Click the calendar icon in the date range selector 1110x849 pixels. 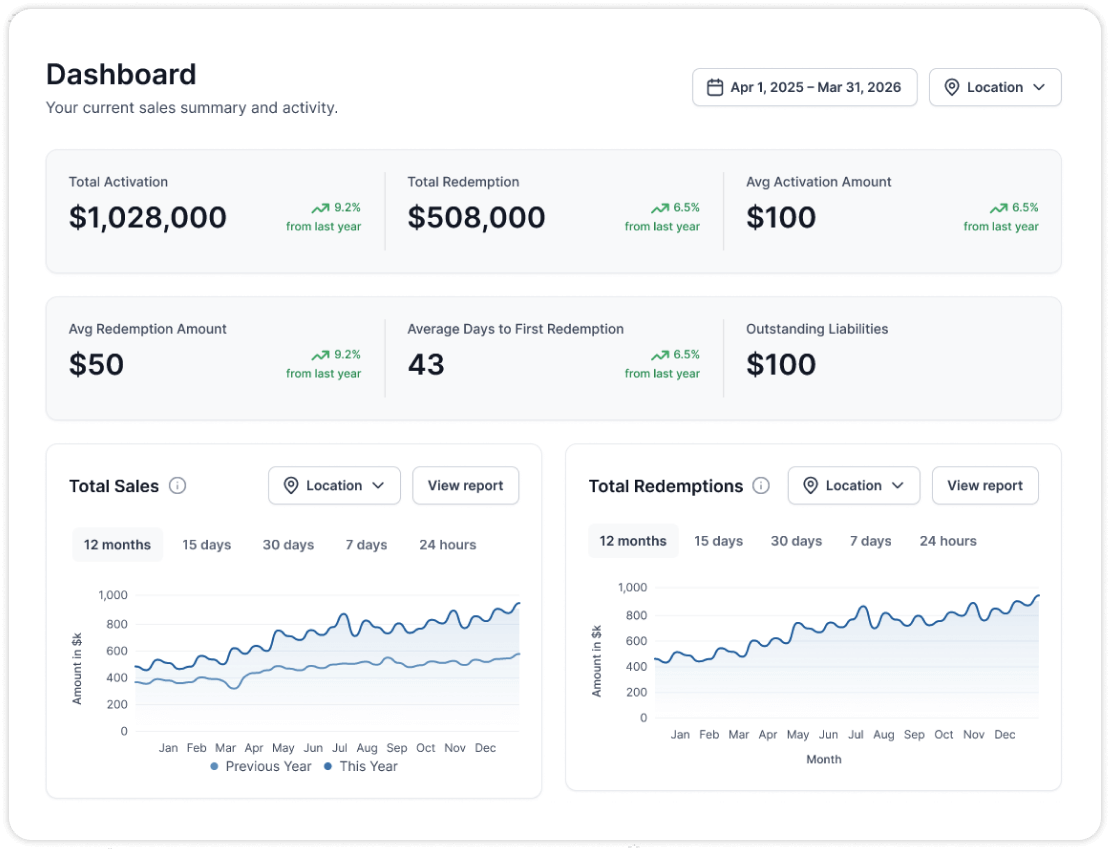pos(714,87)
